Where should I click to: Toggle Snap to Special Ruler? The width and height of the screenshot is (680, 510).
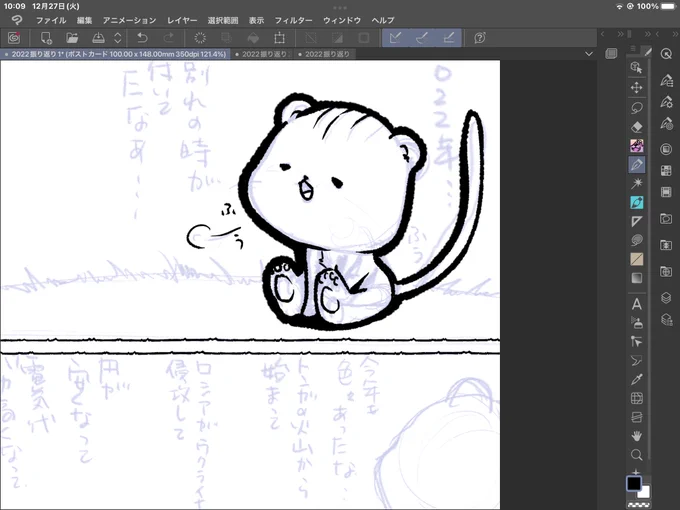click(x=422, y=38)
